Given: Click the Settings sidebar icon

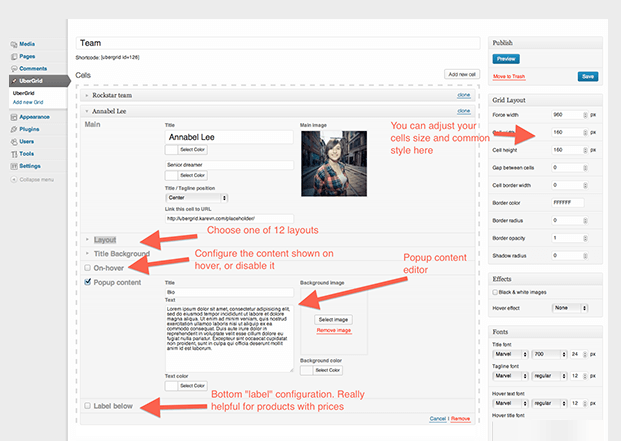Looking at the screenshot, I should 12,166.
